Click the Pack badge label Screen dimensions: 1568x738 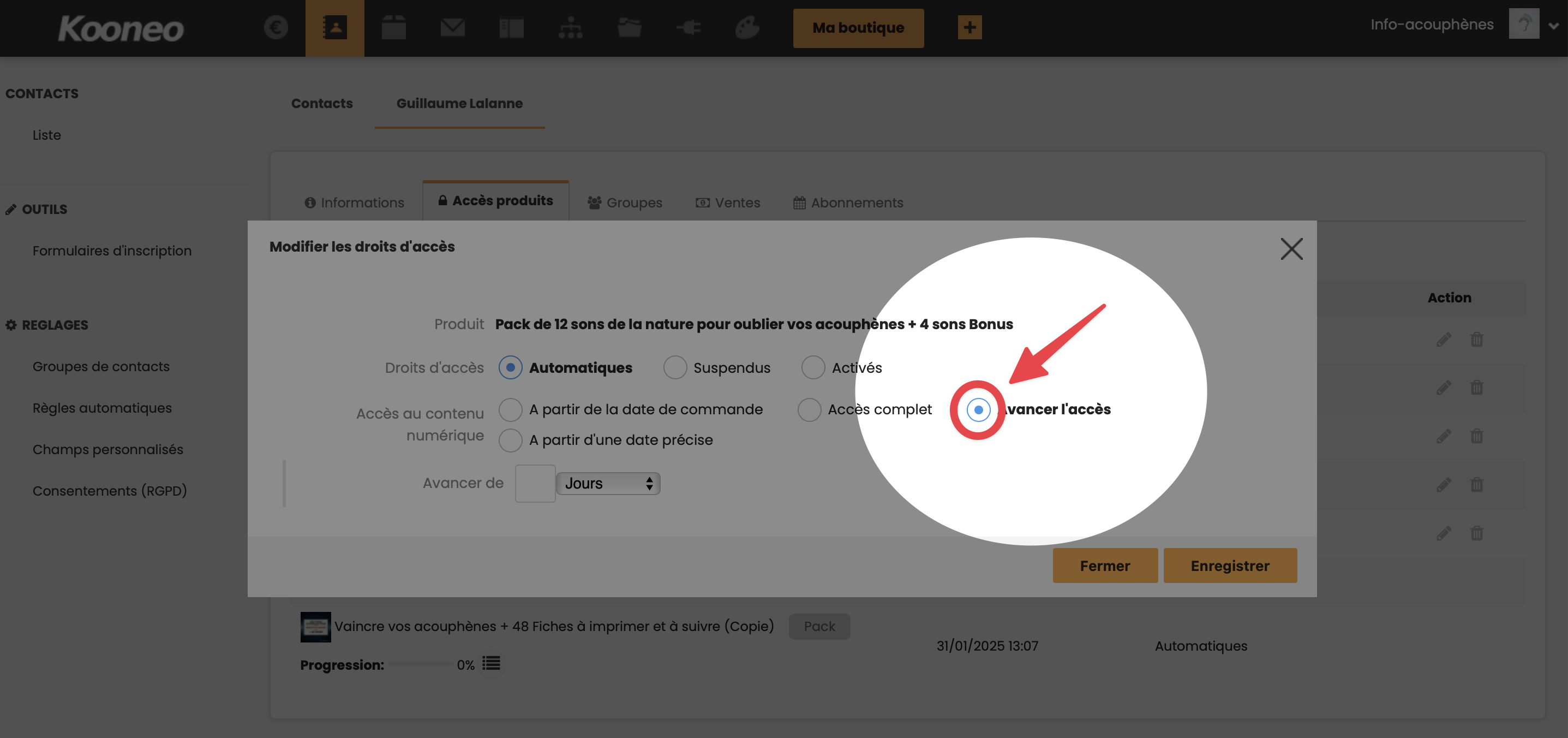point(819,627)
